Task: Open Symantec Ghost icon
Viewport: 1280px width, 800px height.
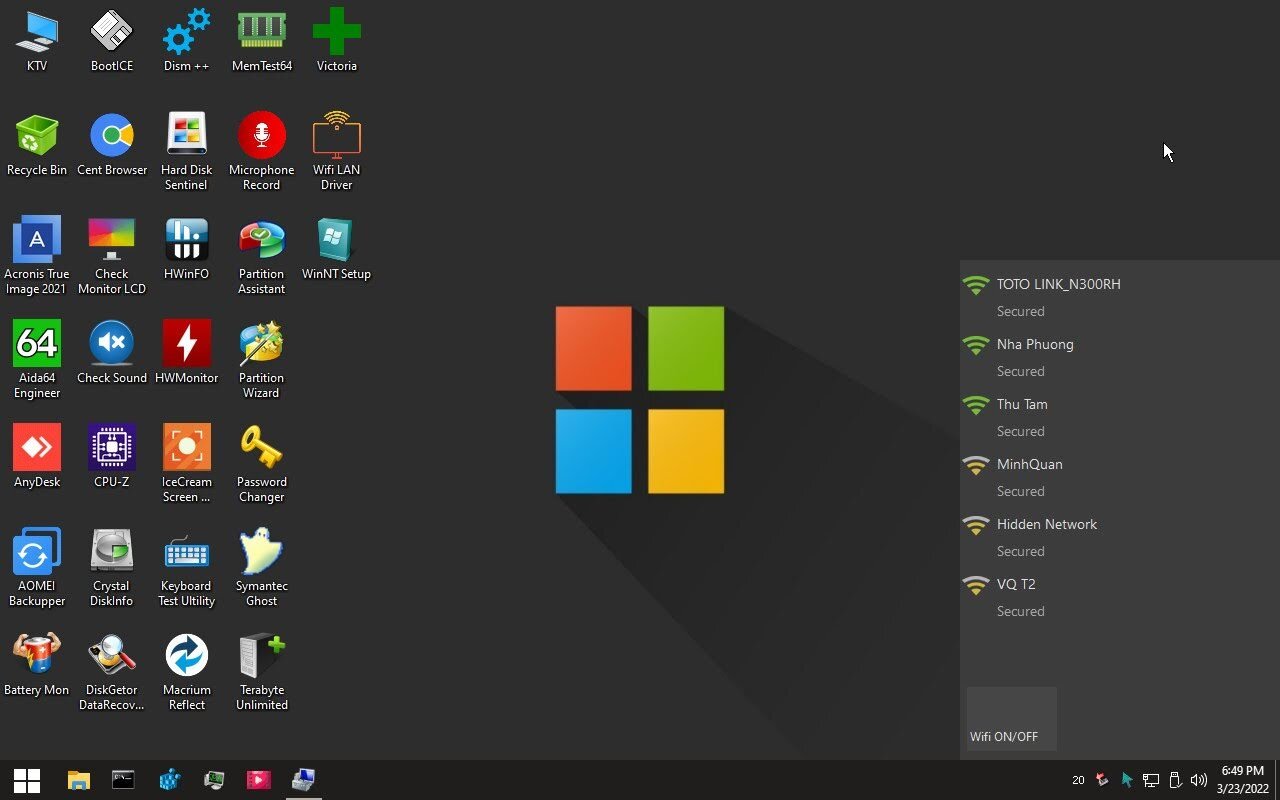Action: tap(262, 567)
